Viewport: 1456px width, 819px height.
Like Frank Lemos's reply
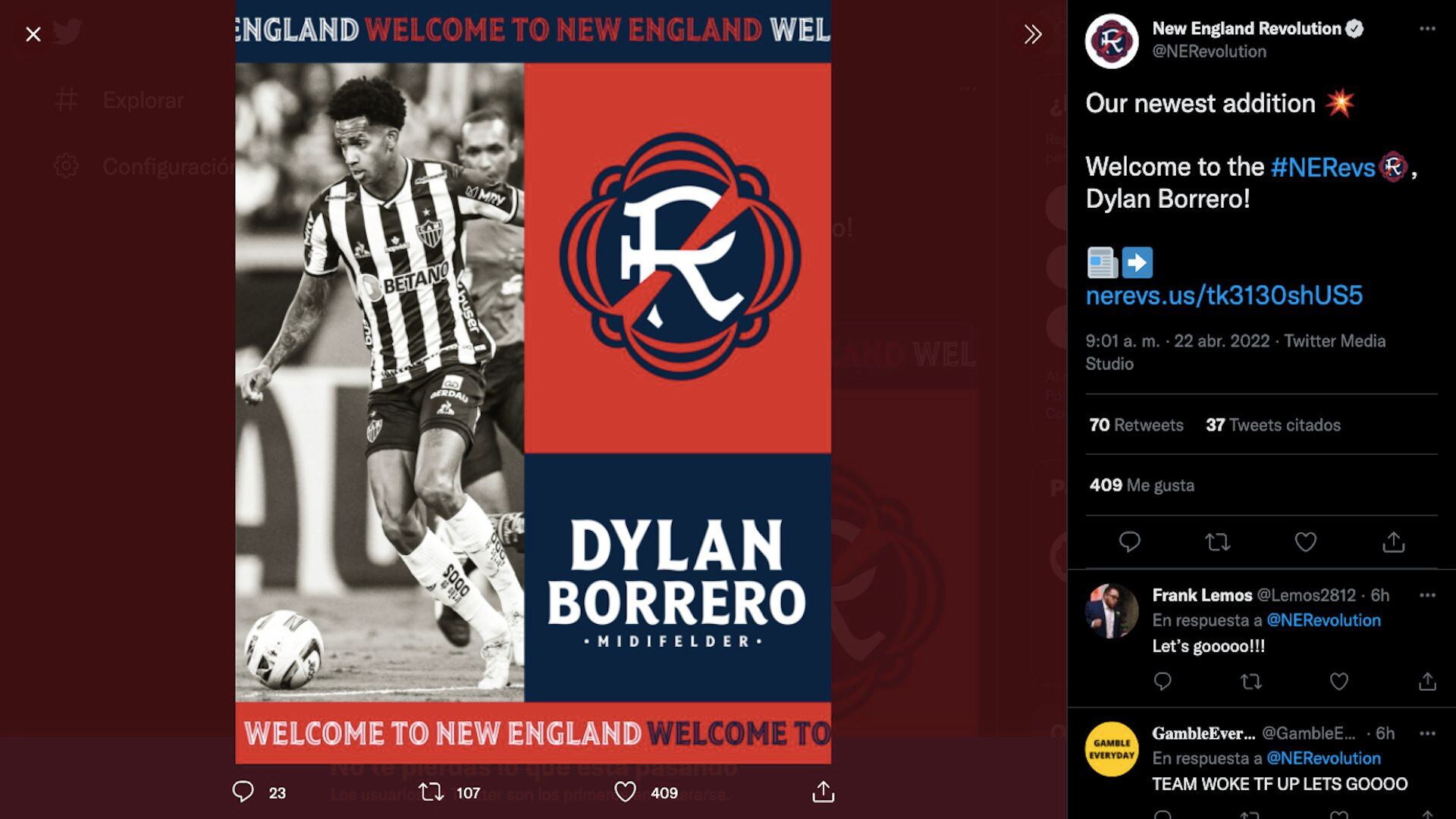1338,682
